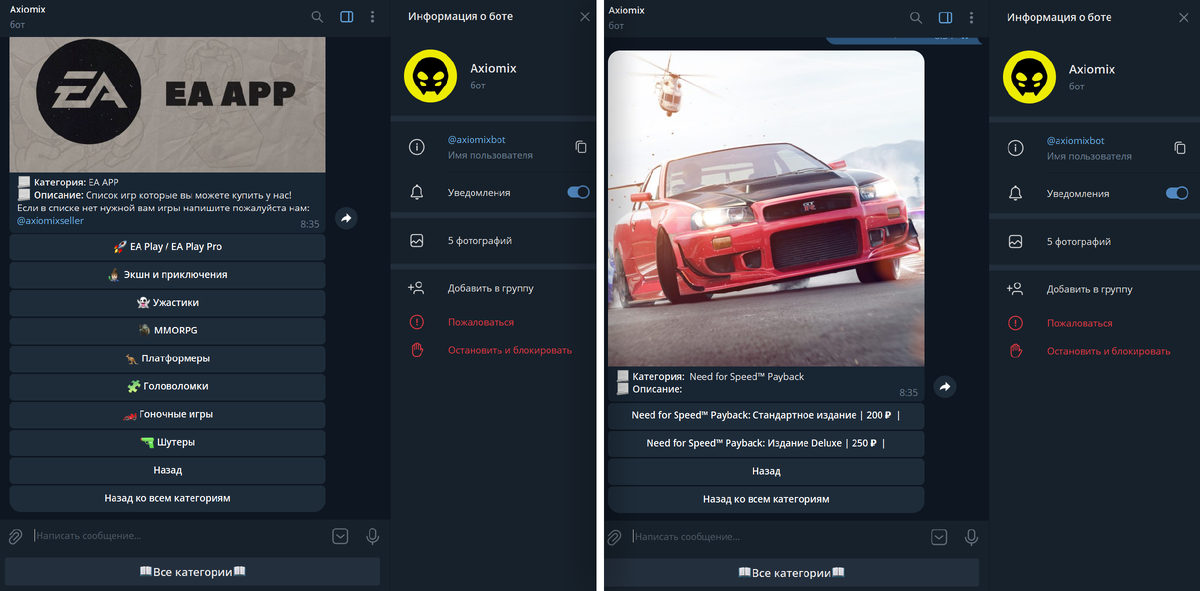Close the right bot info panel
Image resolution: width=1200 pixels, height=591 pixels.
click(1184, 18)
